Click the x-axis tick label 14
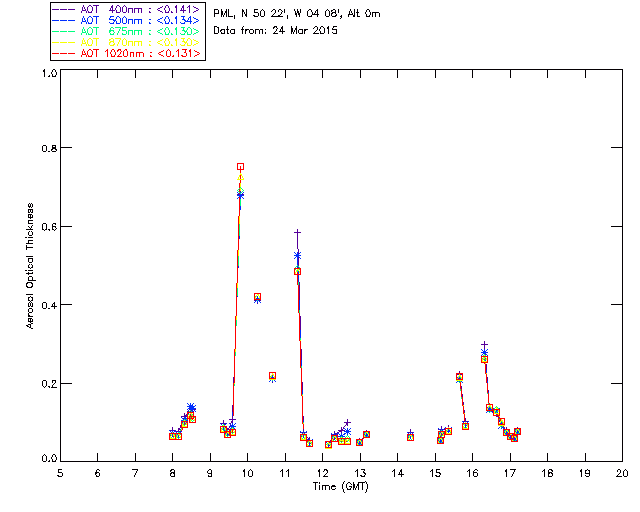This screenshot has width=640, height=512. [398, 474]
